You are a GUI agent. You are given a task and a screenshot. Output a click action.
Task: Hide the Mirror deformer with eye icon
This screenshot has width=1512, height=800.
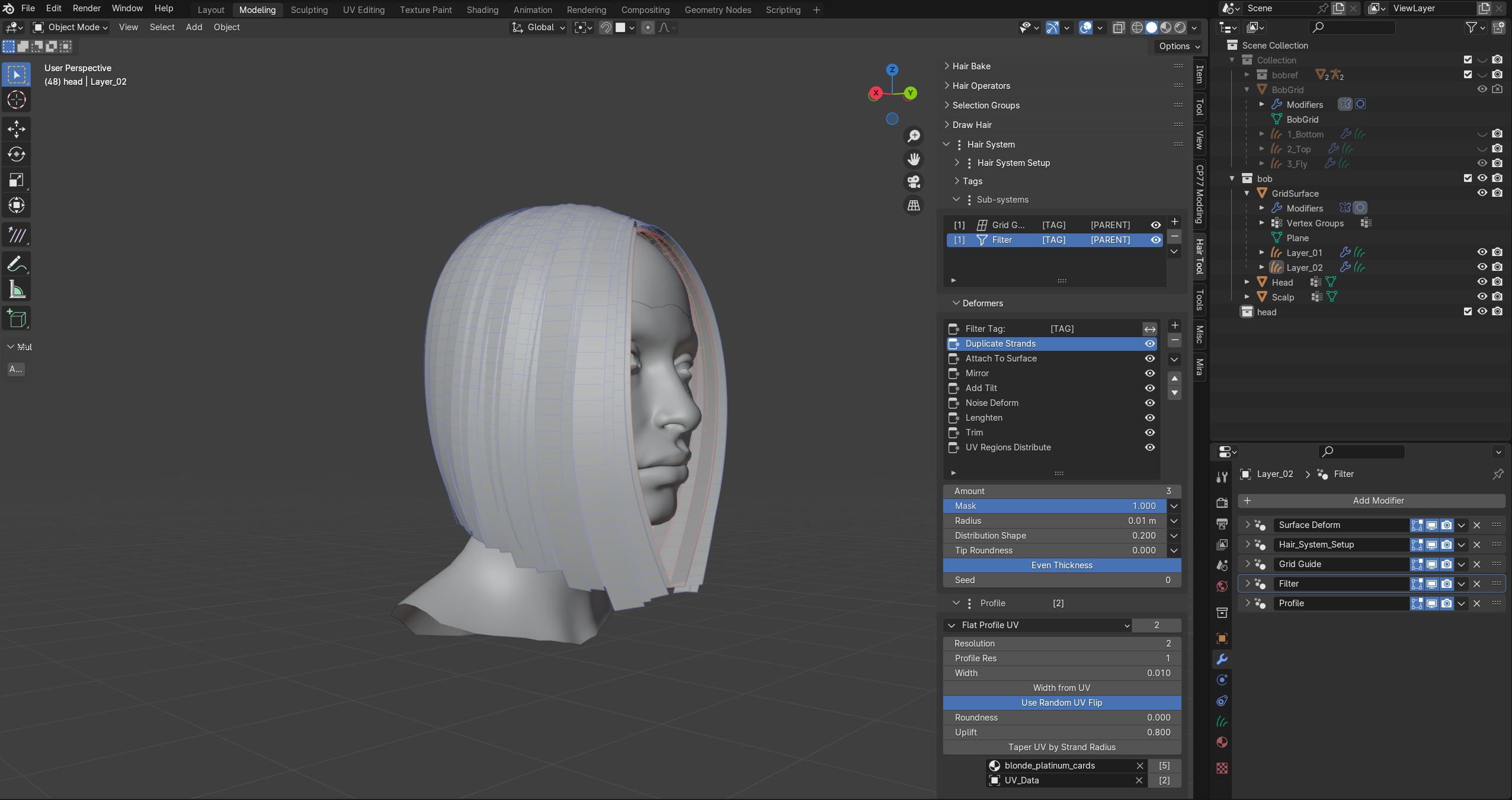[1149, 373]
